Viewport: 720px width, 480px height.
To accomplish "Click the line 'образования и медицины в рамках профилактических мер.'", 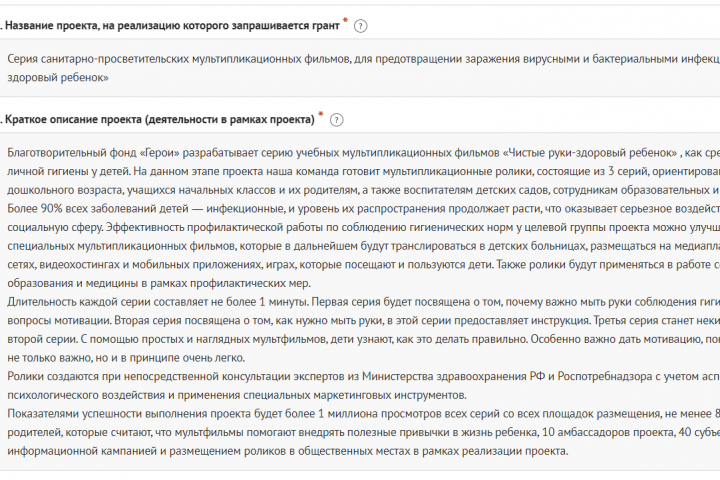I will coord(159,283).
